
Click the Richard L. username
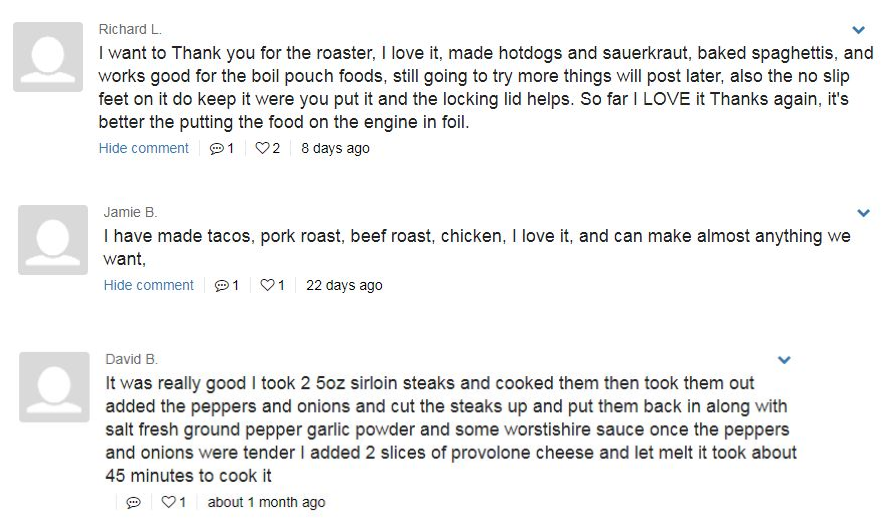pyautogui.click(x=130, y=29)
